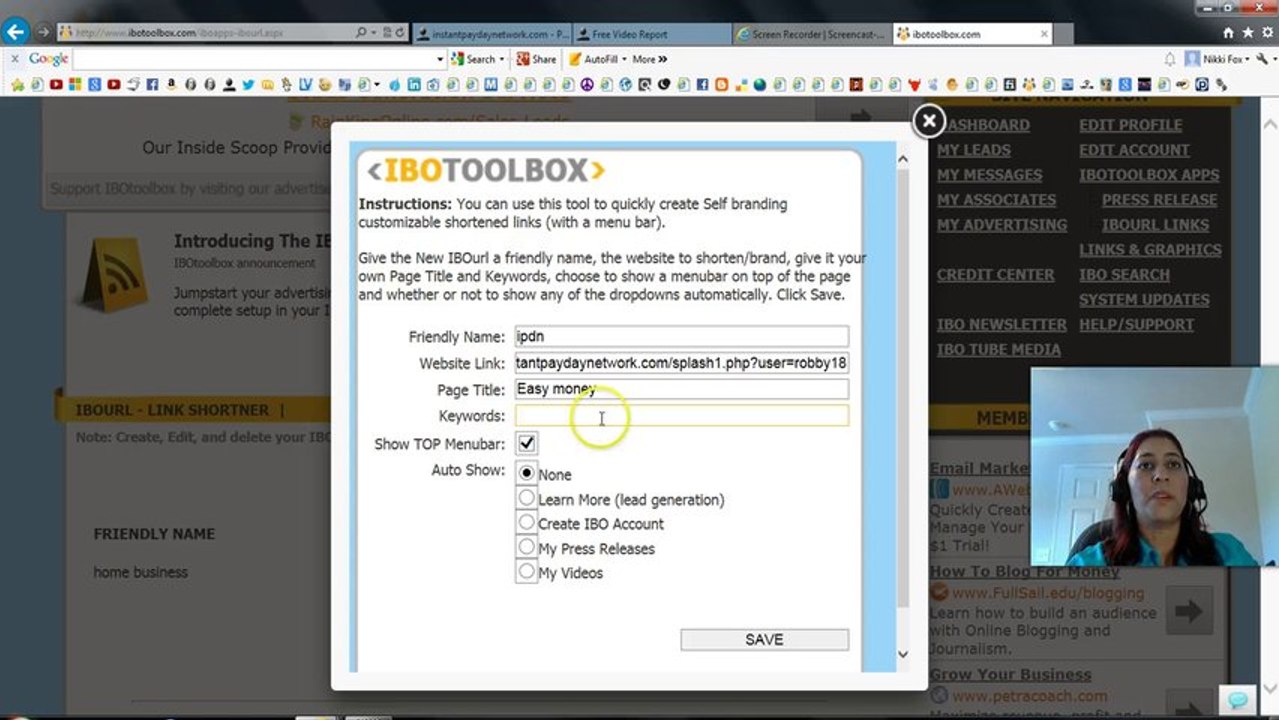Select Learn More (lead generation) radio

click(x=526, y=497)
